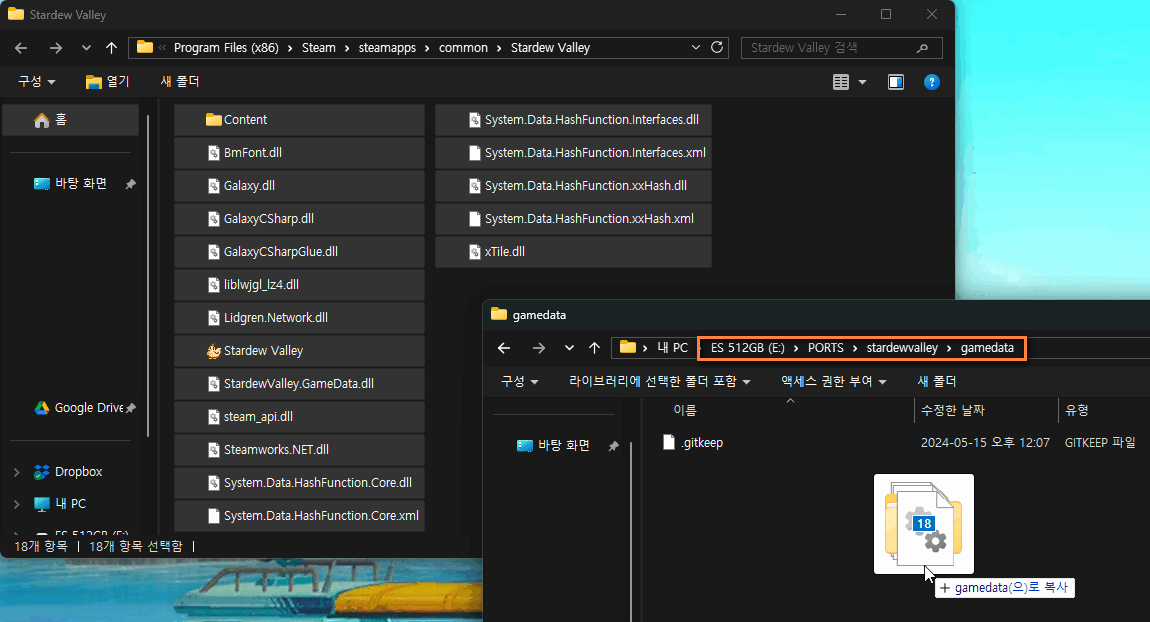1150x622 pixels.
Task: Select Lidgren.Network.dll file
Action: (x=299, y=318)
